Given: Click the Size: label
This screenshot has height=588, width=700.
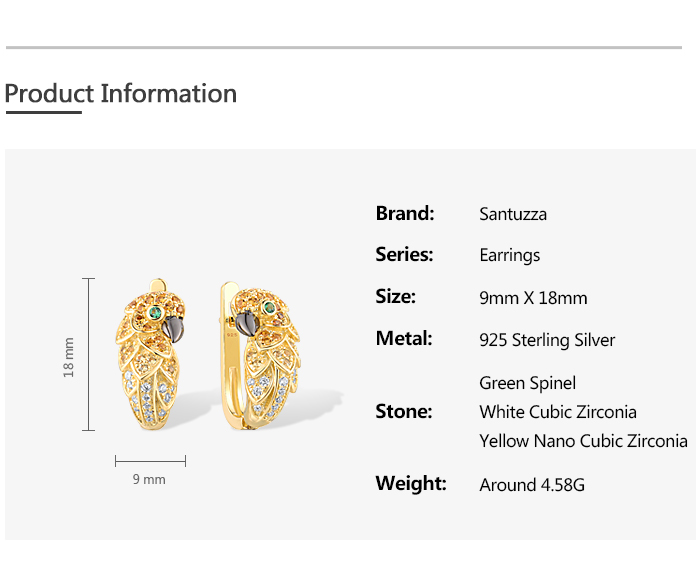Looking at the screenshot, I should pyautogui.click(x=395, y=297).
